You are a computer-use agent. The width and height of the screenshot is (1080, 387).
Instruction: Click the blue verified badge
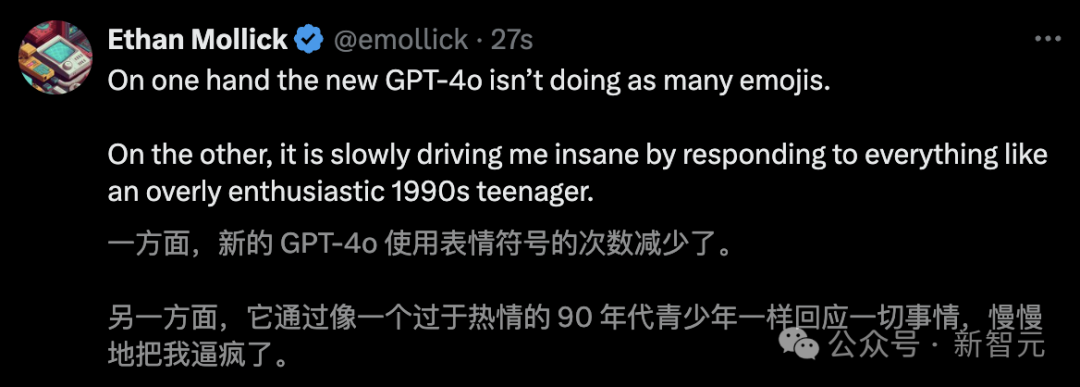(309, 41)
